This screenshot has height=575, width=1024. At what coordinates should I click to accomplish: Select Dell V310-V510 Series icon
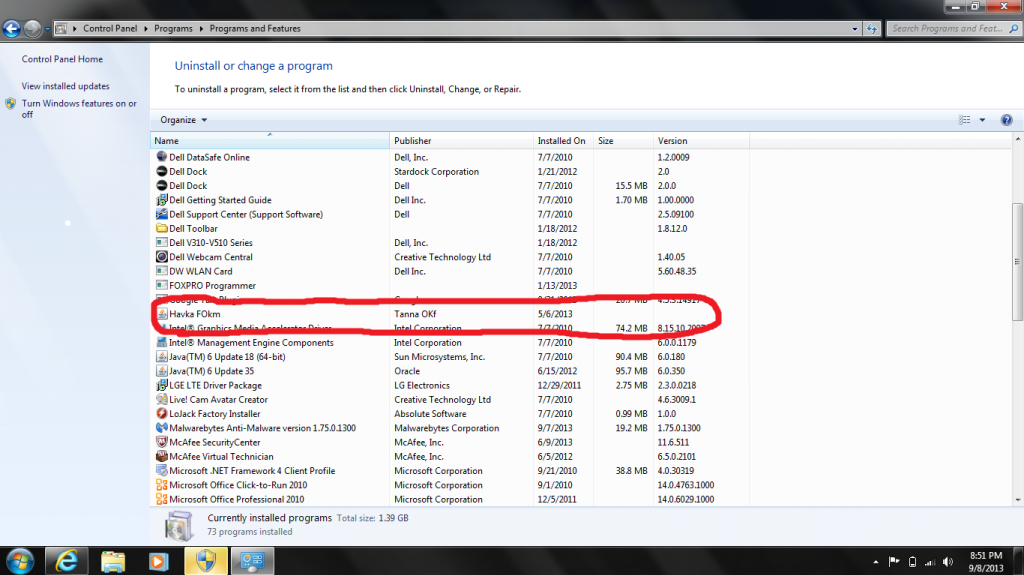[161, 242]
